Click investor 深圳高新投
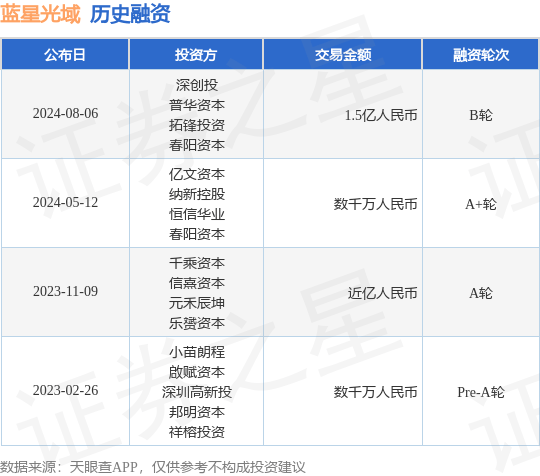The height and width of the screenshot is (476, 540). (197, 392)
